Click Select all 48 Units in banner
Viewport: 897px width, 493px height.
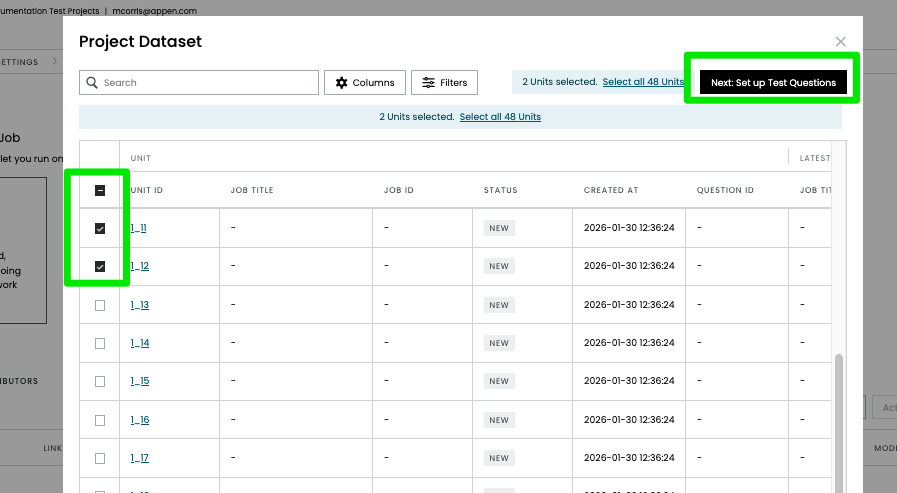pyautogui.click(x=500, y=117)
